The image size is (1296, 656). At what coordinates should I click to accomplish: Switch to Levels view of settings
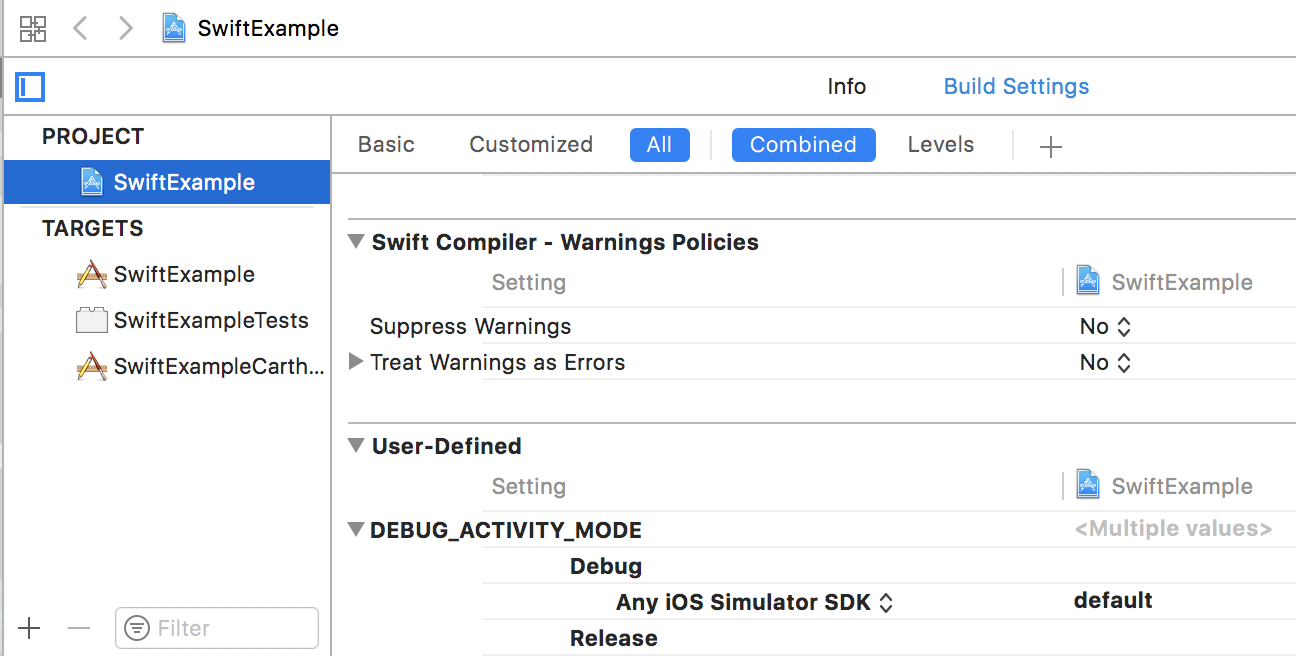(940, 145)
